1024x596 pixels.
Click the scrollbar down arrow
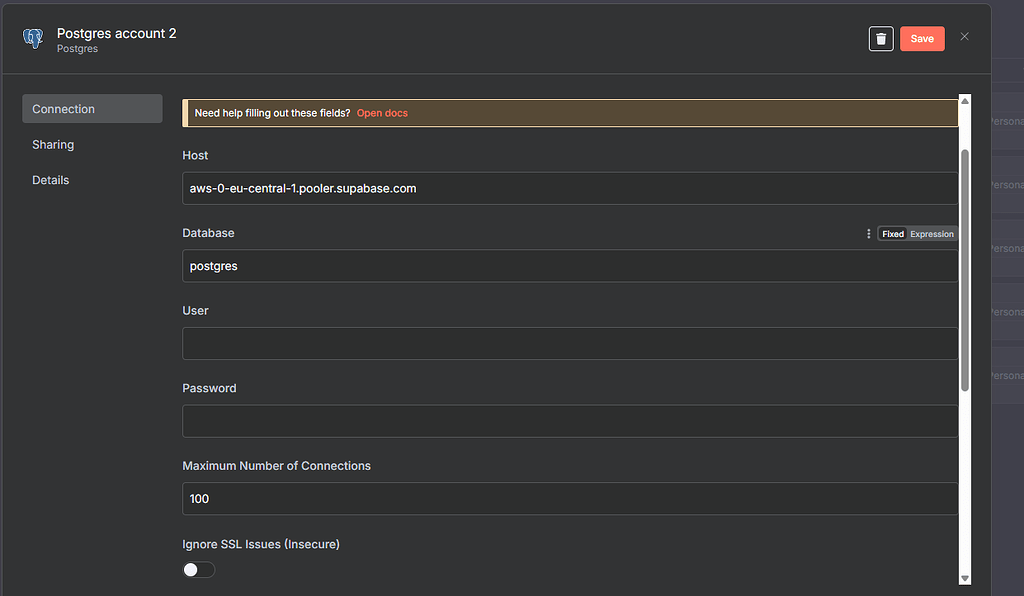click(964, 578)
